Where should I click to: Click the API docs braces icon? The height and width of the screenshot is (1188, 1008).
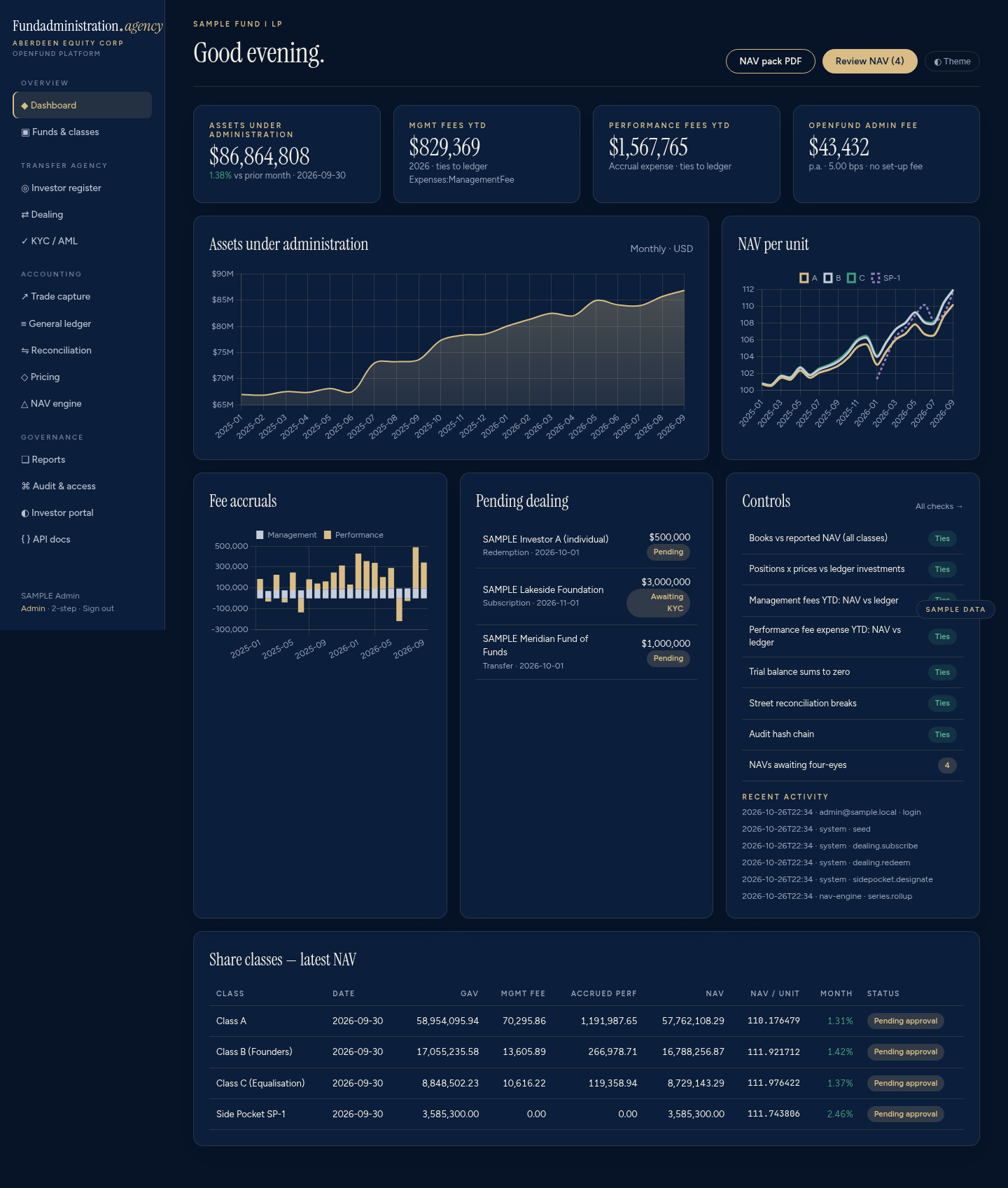pos(26,539)
